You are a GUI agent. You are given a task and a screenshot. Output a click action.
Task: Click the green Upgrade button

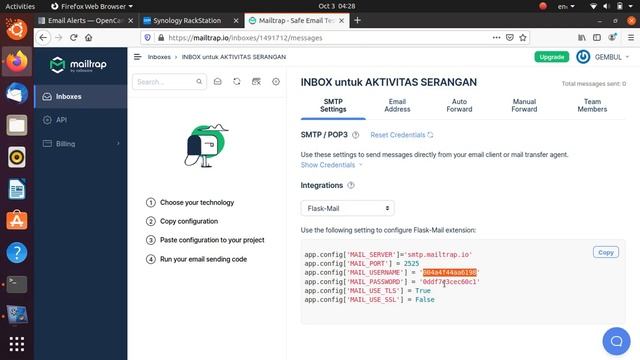tap(551, 57)
